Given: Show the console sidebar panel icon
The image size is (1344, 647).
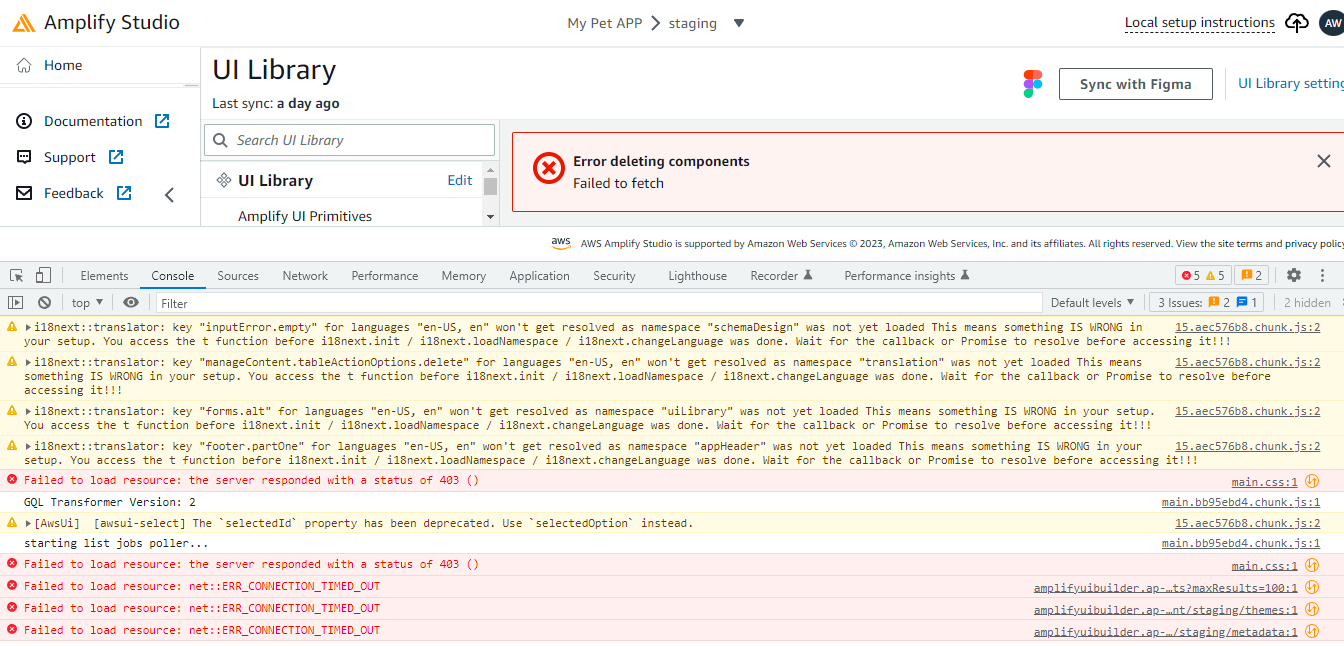Looking at the screenshot, I should point(15,303).
